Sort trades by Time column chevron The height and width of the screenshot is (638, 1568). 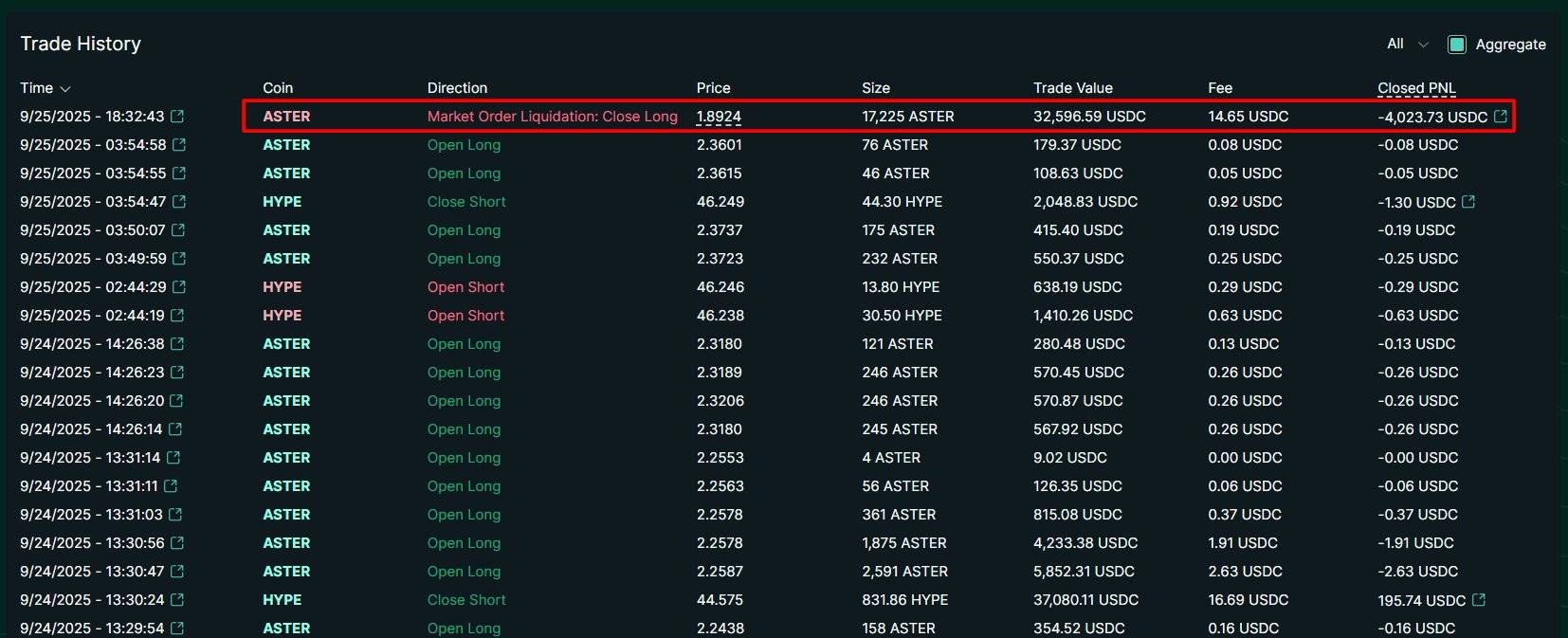tap(65, 89)
